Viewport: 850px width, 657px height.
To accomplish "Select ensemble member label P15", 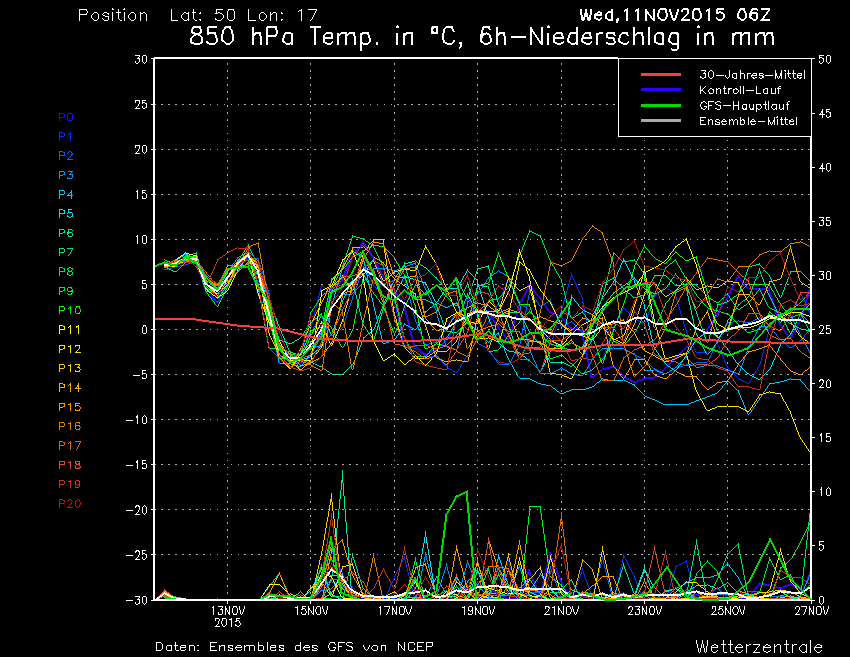I will [x=69, y=407].
